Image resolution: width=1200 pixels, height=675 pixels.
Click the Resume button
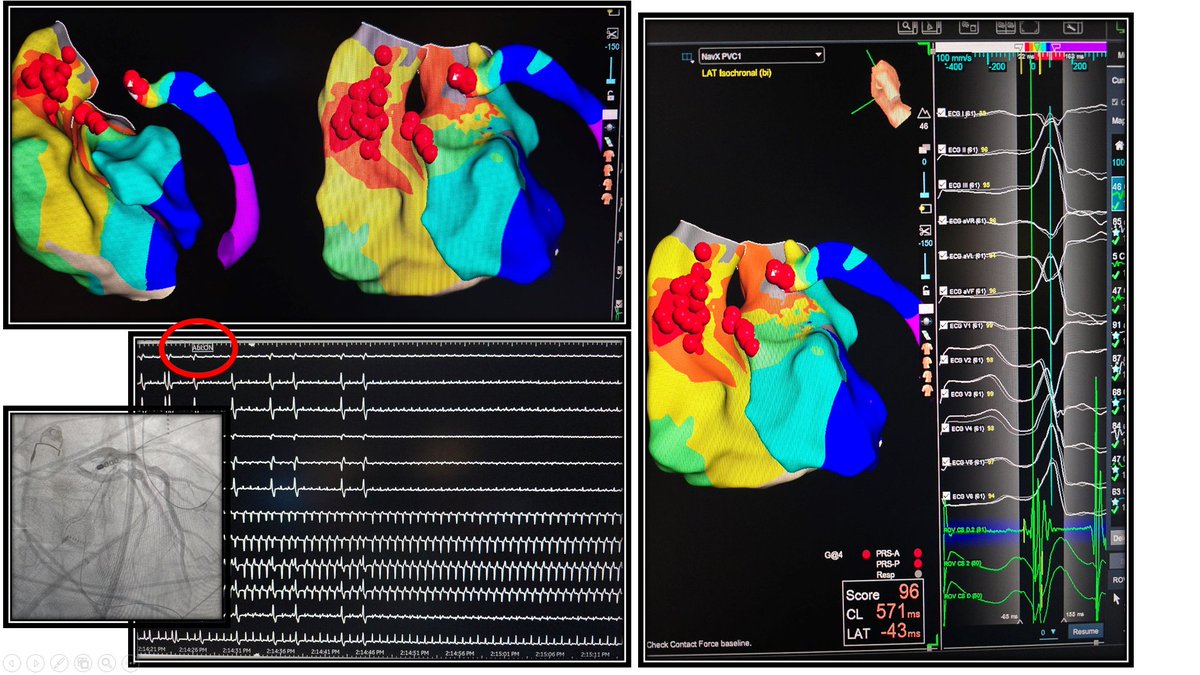pos(1085,631)
